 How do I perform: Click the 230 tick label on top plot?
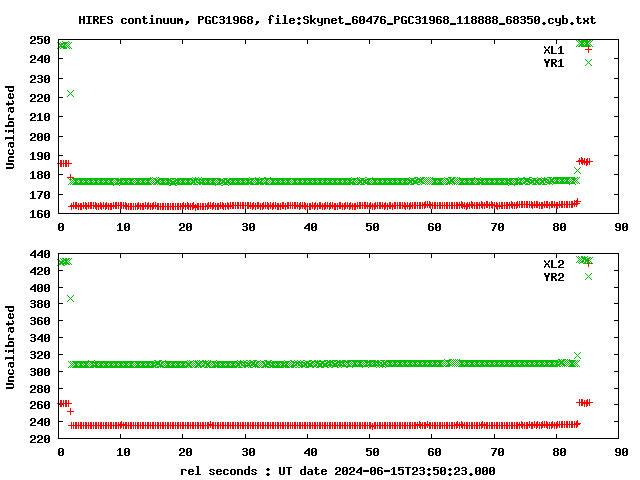click(x=40, y=79)
